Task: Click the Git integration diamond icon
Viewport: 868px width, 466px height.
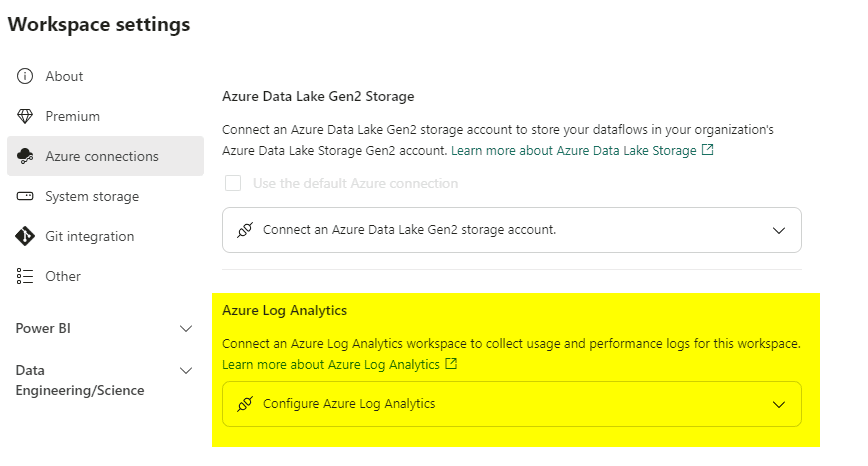Action: 25,236
